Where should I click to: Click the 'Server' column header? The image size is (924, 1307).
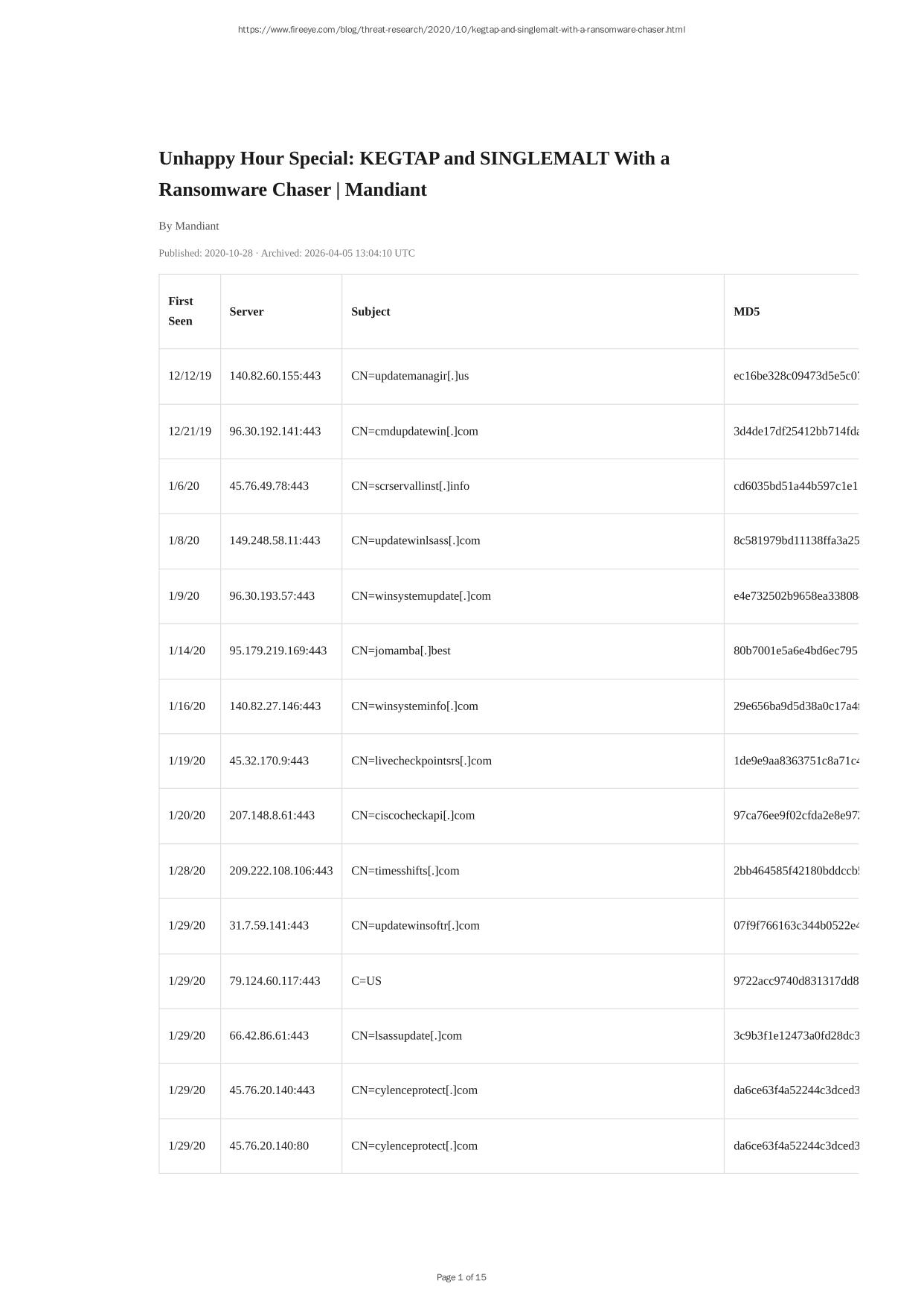[x=246, y=312]
